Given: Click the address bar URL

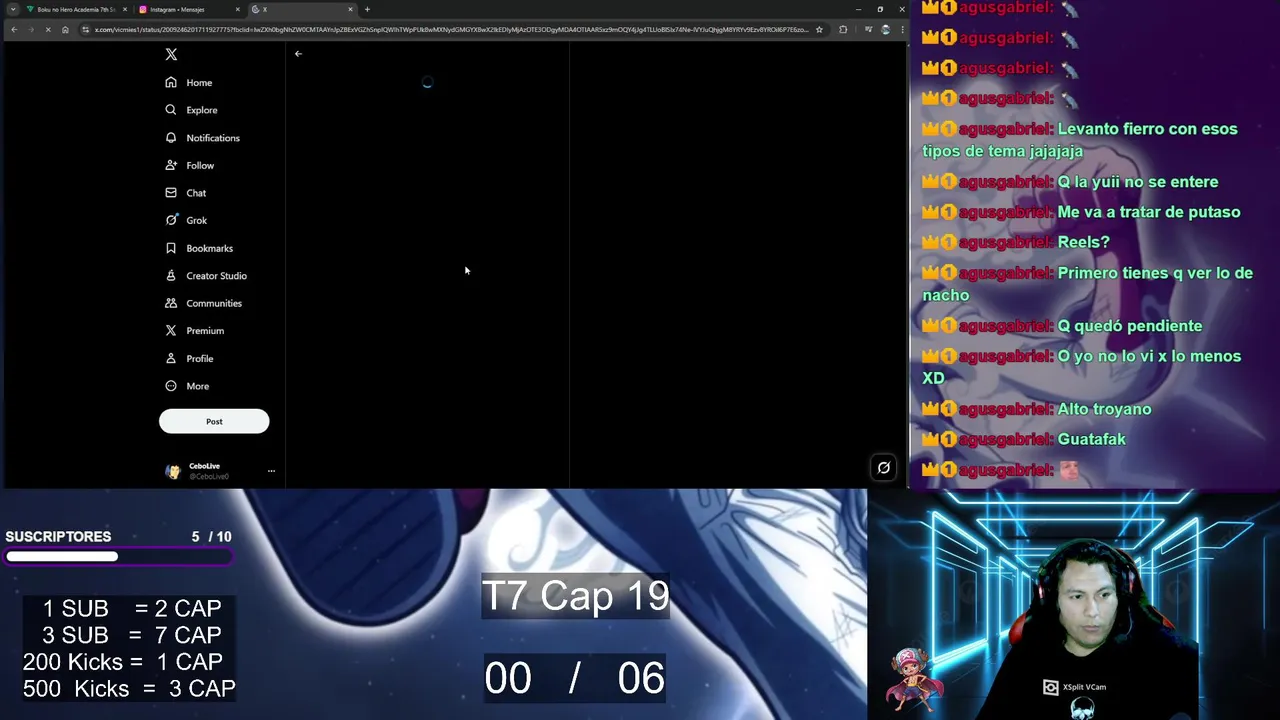Looking at the screenshot, I should [450, 29].
